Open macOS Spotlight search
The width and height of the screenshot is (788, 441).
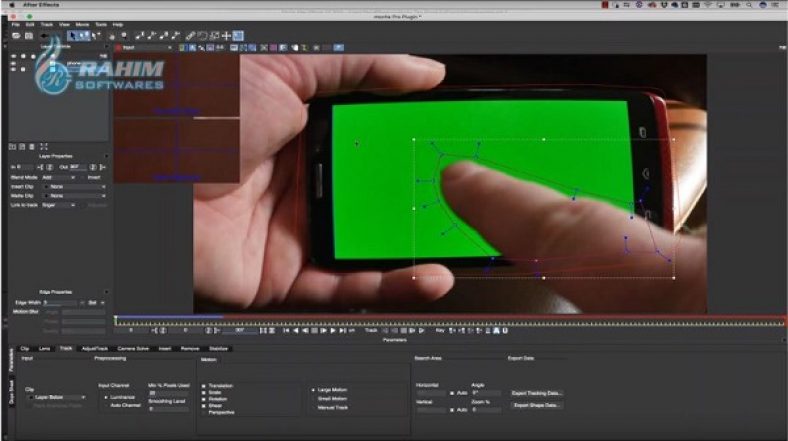point(749,5)
